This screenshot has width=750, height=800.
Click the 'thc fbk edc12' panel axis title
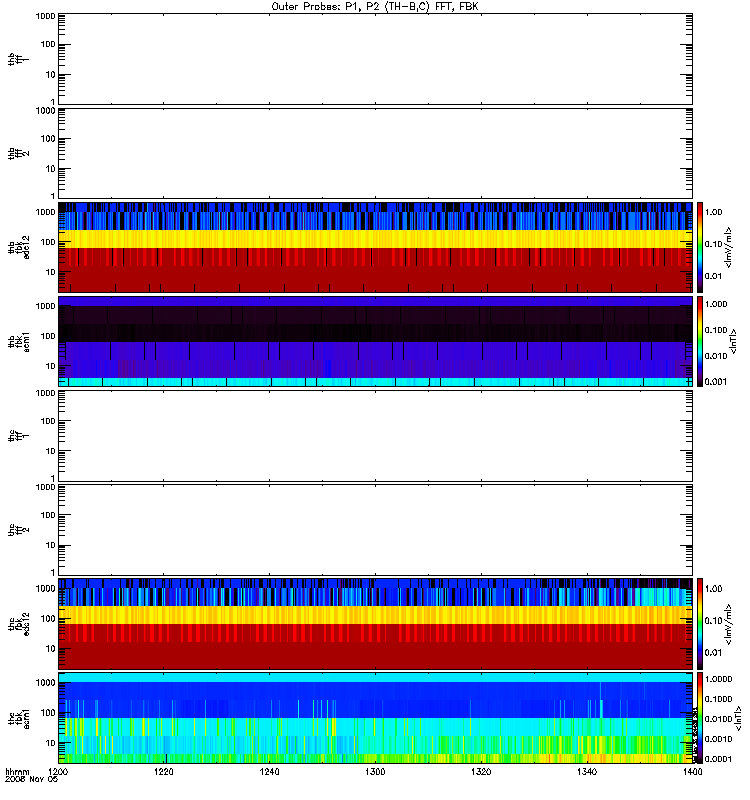[18, 624]
